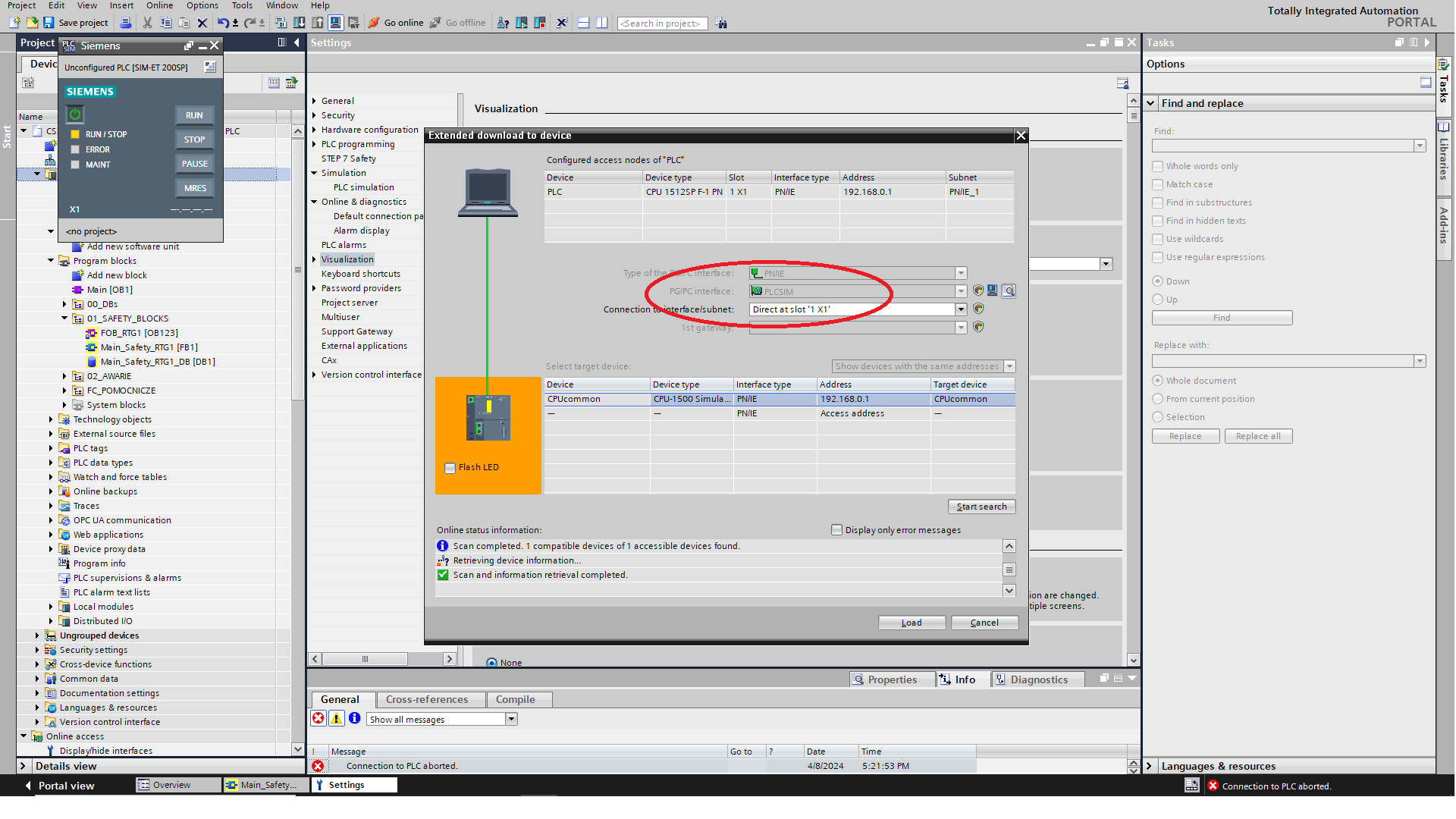Screen dimensions: 1456x819
Task: Click the Cut scissors toolbar icon
Action: pyautogui.click(x=148, y=23)
